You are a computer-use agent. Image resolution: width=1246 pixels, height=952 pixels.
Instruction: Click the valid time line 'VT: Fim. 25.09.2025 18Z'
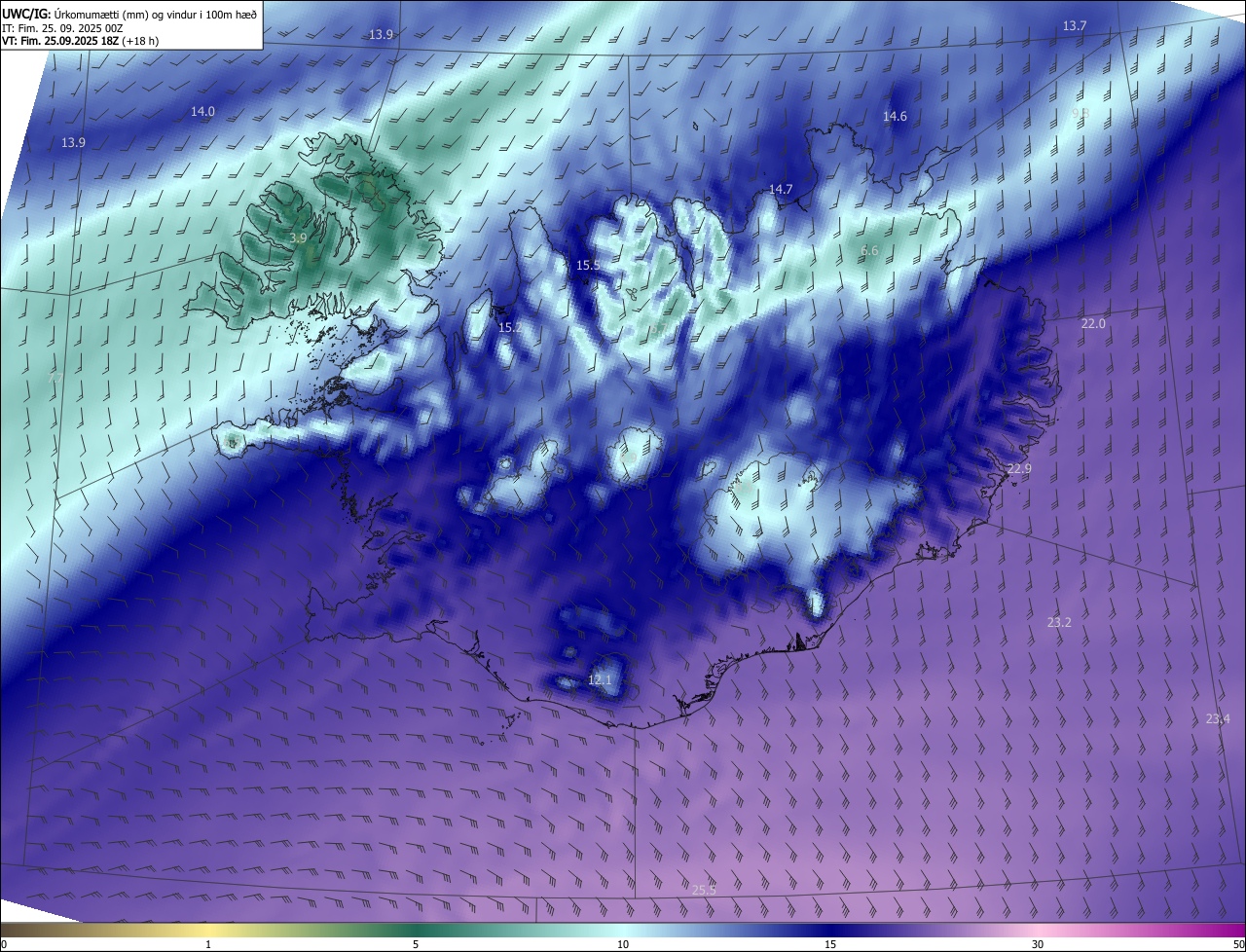coord(60,41)
